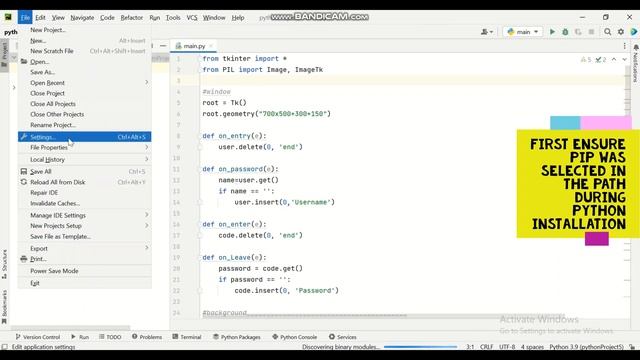
Task: Click the user account icon in toolbar
Action: point(487,31)
